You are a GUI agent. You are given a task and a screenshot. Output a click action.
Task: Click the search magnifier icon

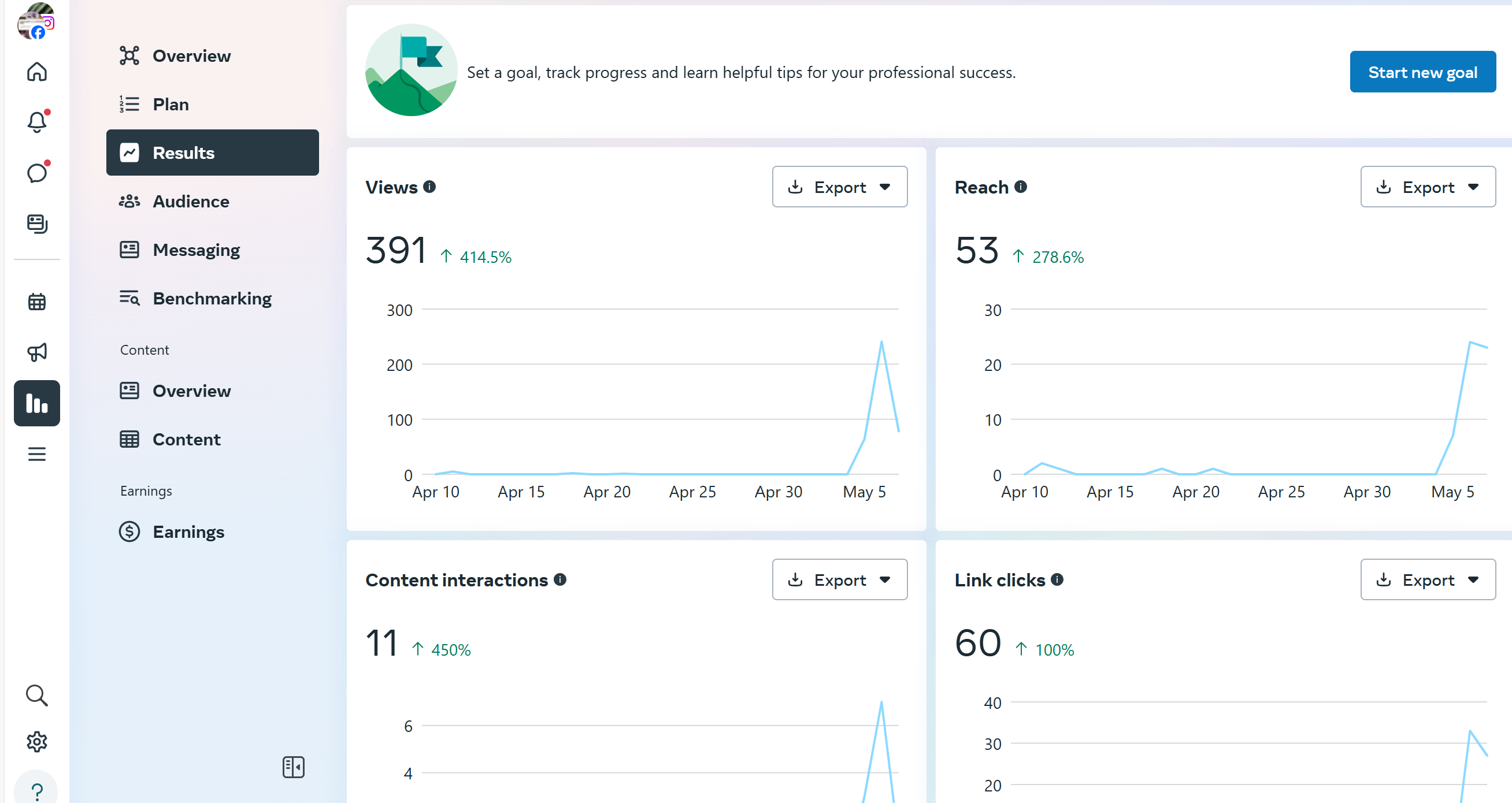point(36,695)
